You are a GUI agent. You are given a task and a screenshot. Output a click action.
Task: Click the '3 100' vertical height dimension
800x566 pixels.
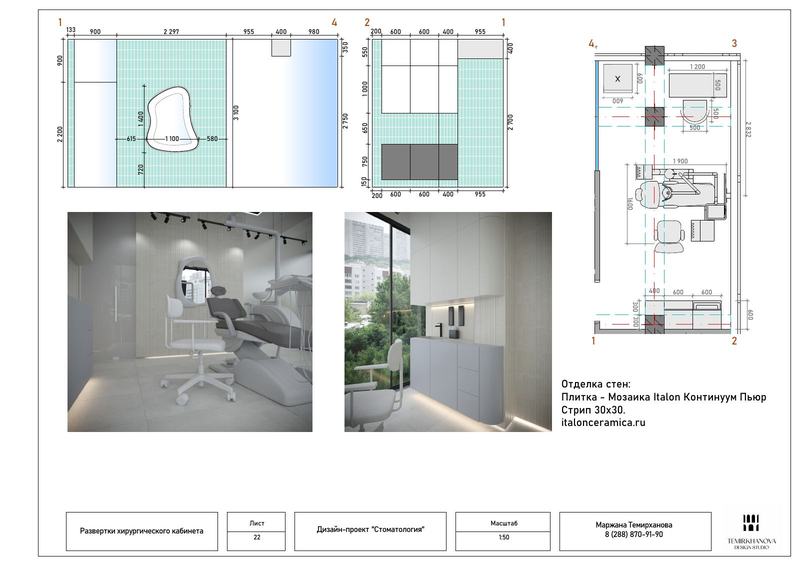pos(236,113)
